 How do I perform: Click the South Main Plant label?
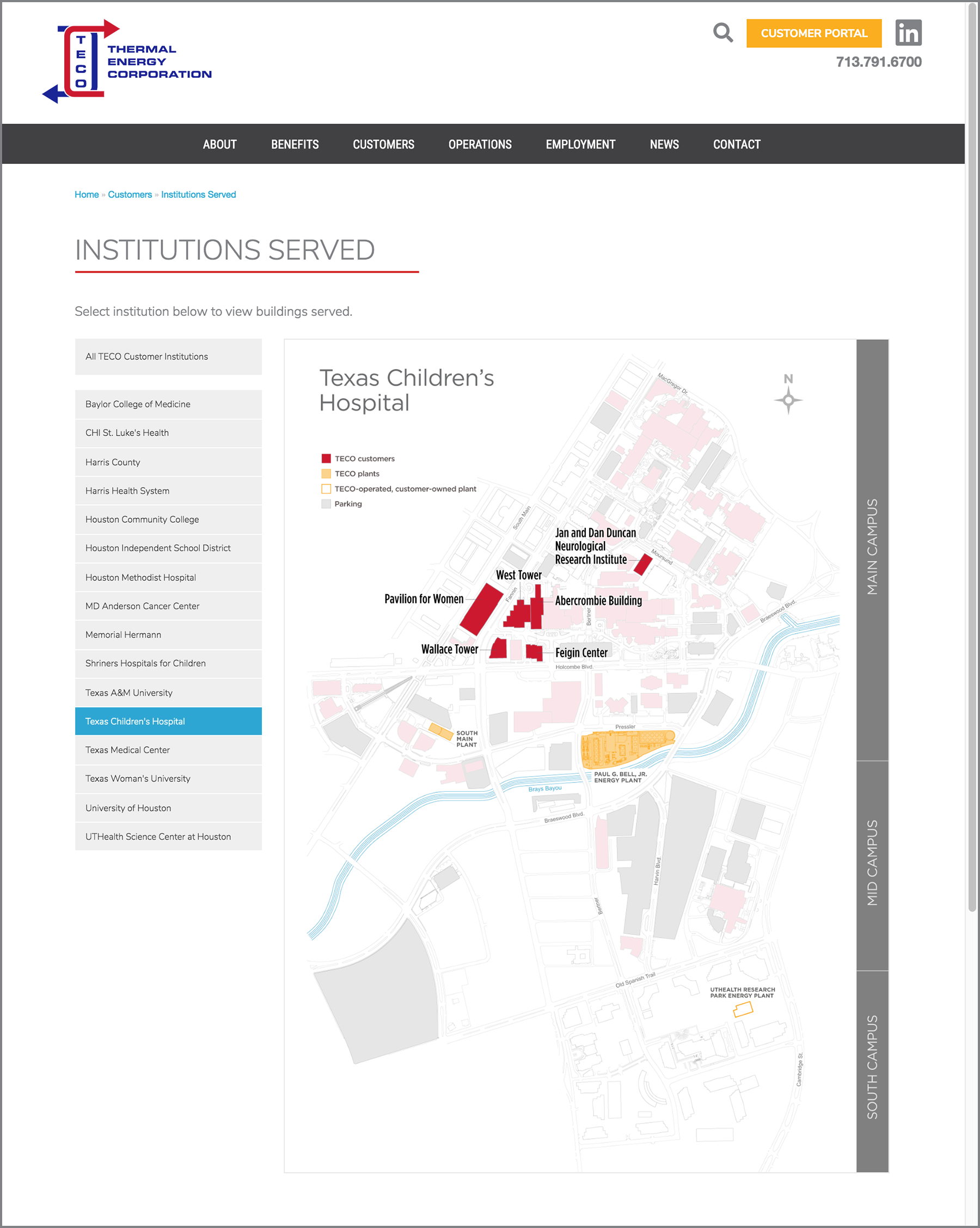click(x=467, y=739)
